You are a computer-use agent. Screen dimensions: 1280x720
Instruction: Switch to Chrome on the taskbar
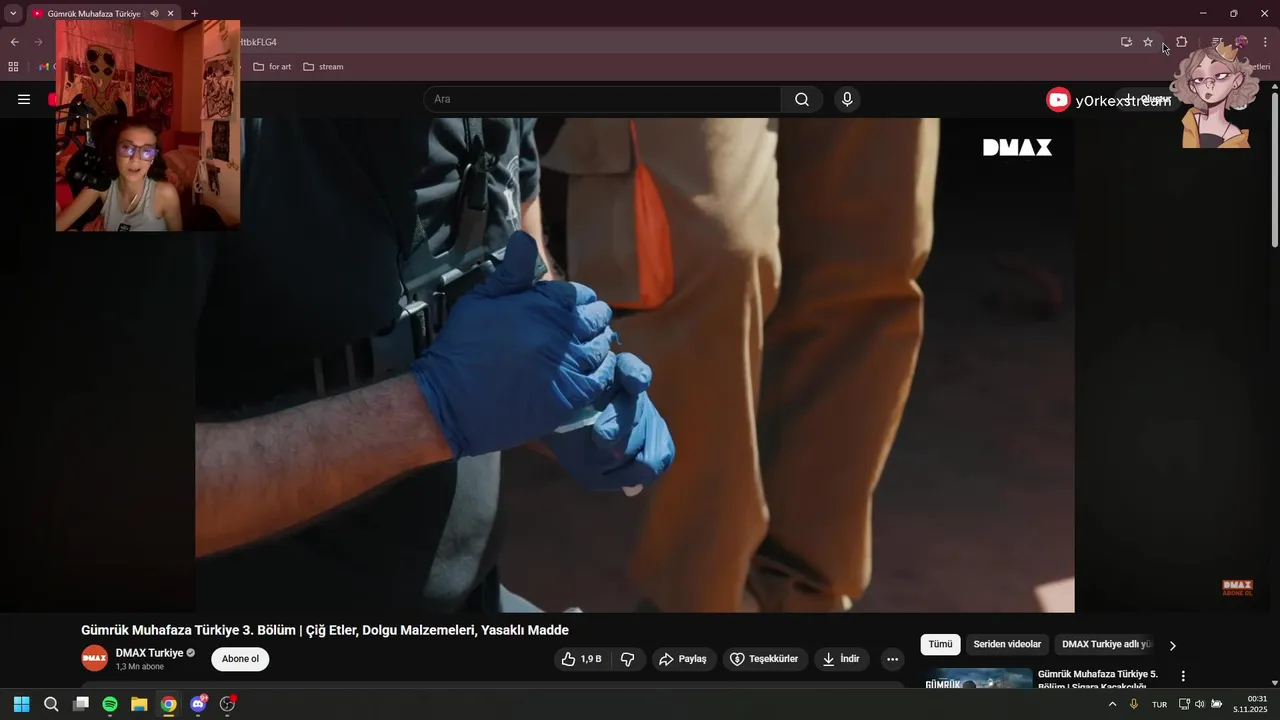point(169,704)
